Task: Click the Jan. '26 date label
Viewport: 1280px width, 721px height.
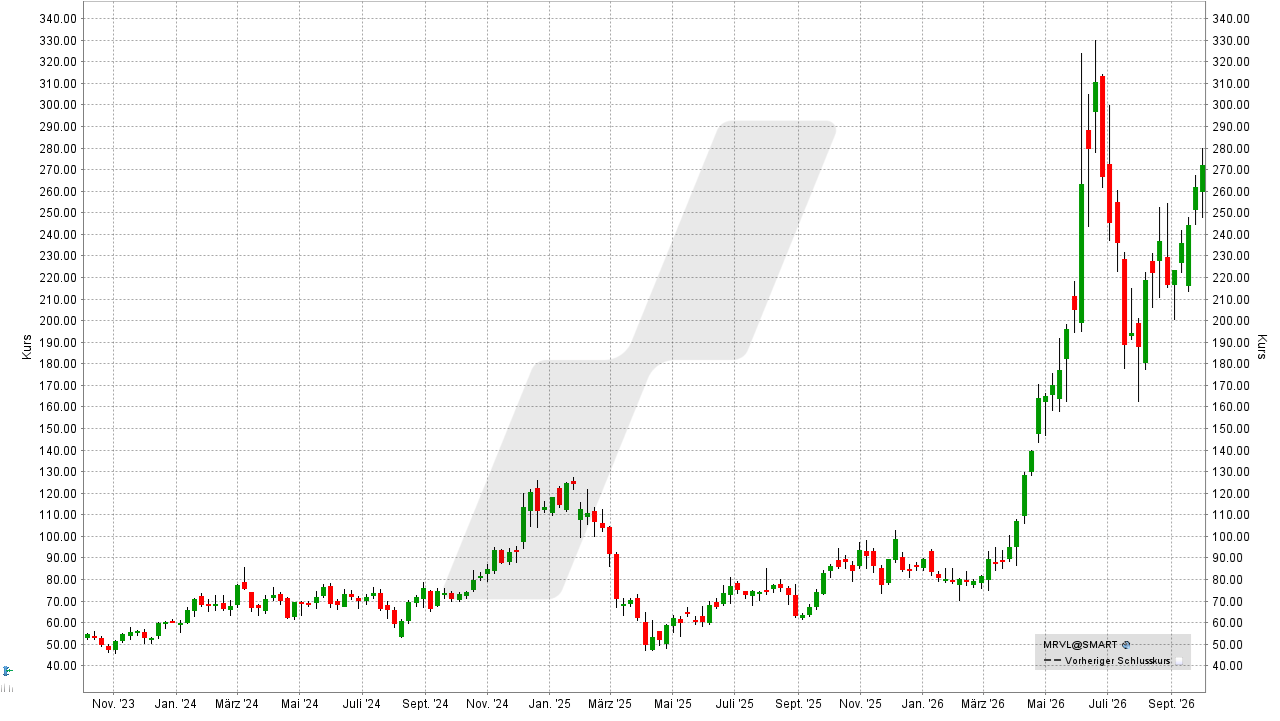Action: coord(922,704)
